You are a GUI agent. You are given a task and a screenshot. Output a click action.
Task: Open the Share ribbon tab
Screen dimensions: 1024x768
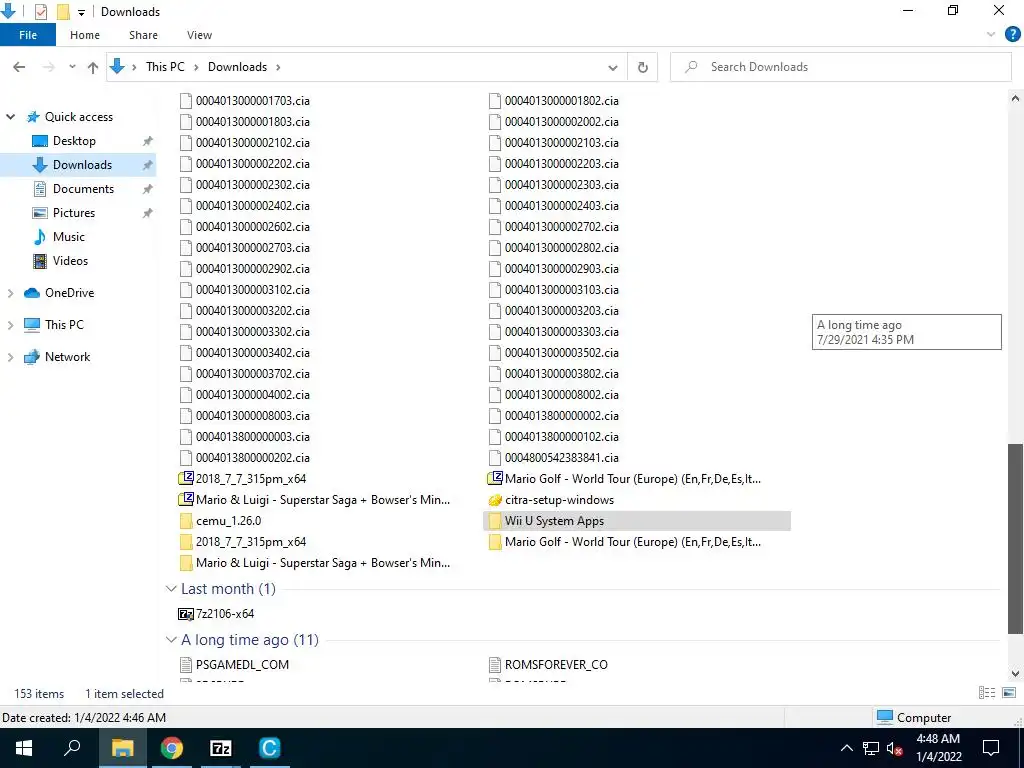(143, 35)
